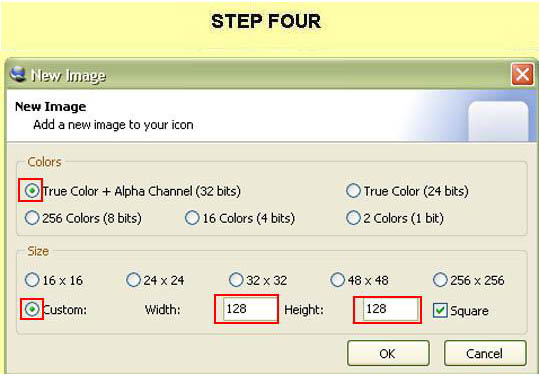Pick the 16 Colors (4 bits) option

tap(192, 218)
